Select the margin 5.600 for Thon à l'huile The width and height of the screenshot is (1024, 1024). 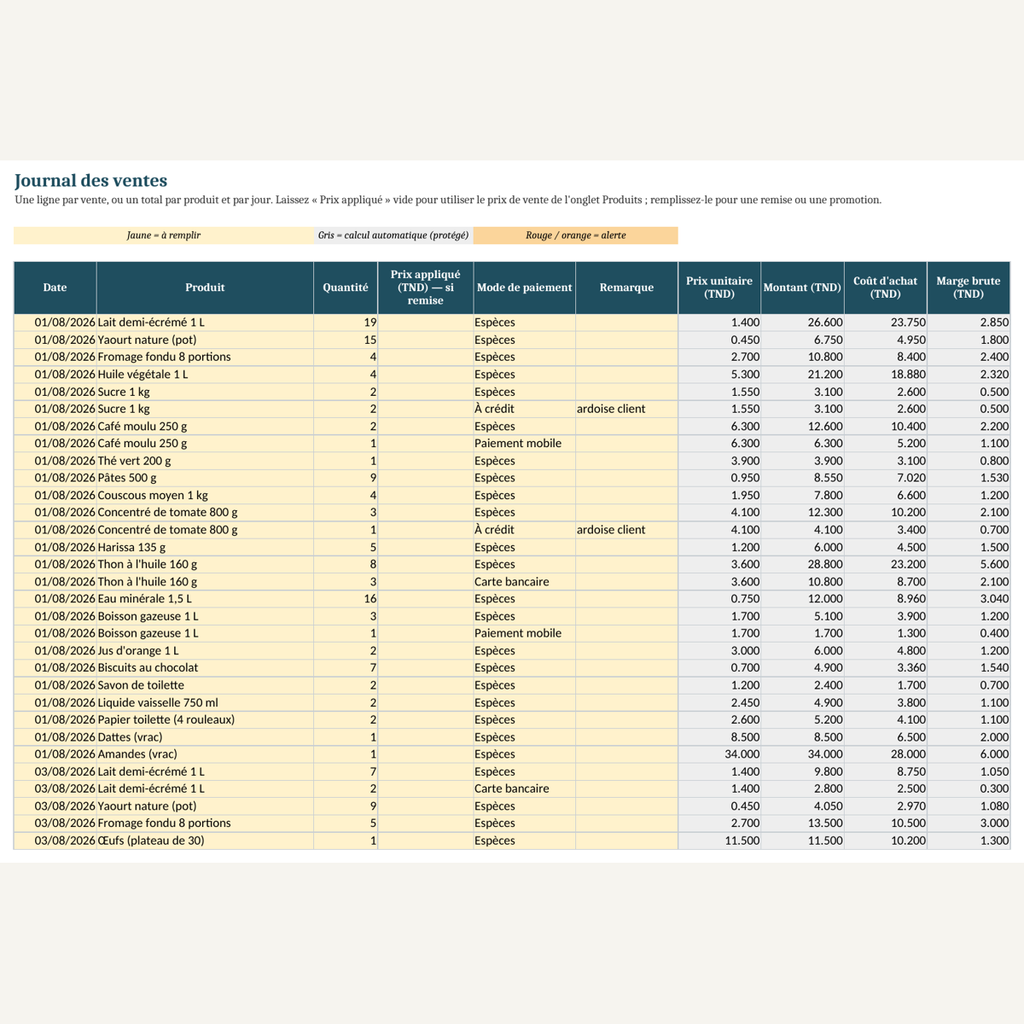968,564
